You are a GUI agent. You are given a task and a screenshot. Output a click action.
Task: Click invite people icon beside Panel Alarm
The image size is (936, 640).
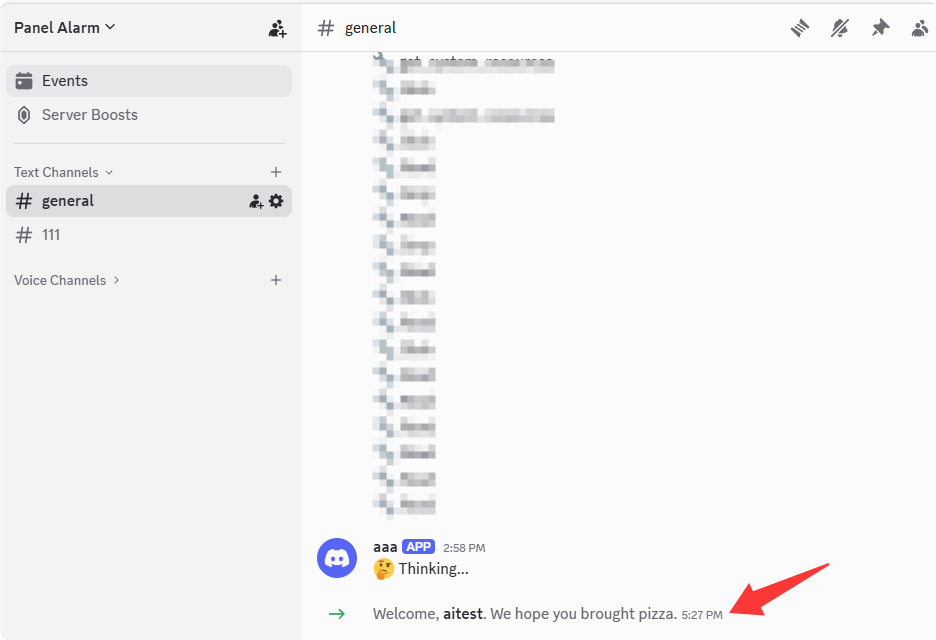pos(277,28)
